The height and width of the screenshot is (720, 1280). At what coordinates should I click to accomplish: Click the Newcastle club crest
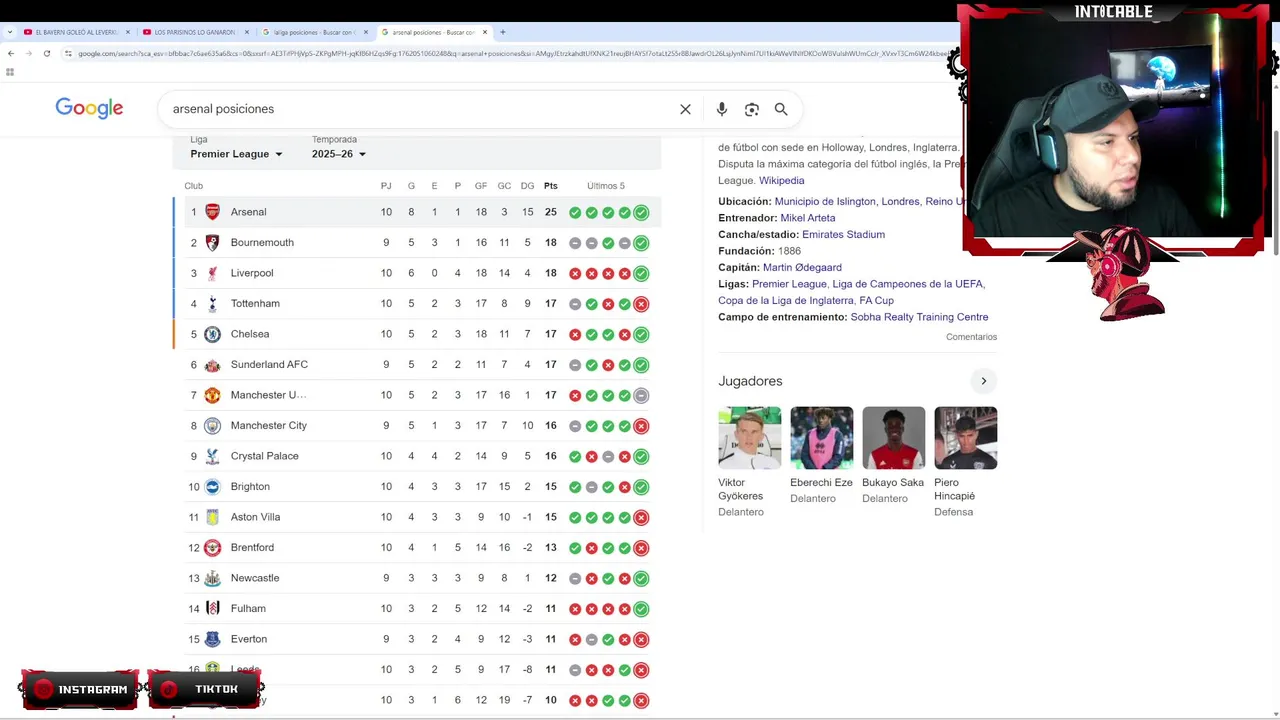pyautogui.click(x=212, y=578)
